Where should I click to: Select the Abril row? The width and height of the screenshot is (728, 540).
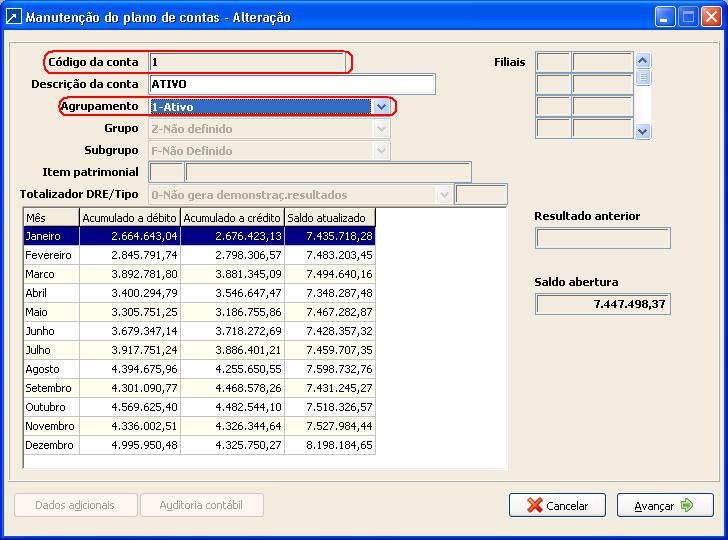point(199,293)
